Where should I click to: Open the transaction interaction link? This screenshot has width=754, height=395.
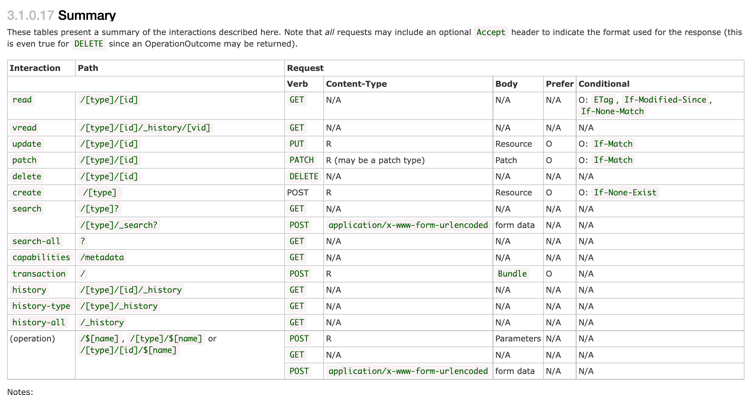(39, 274)
